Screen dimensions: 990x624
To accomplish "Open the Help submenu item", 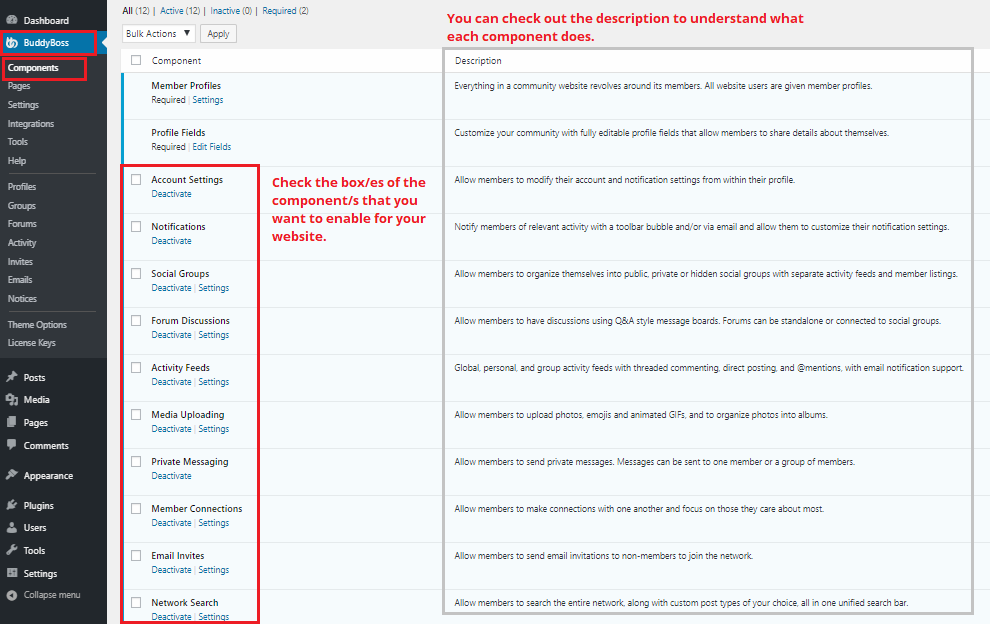I will point(17,161).
